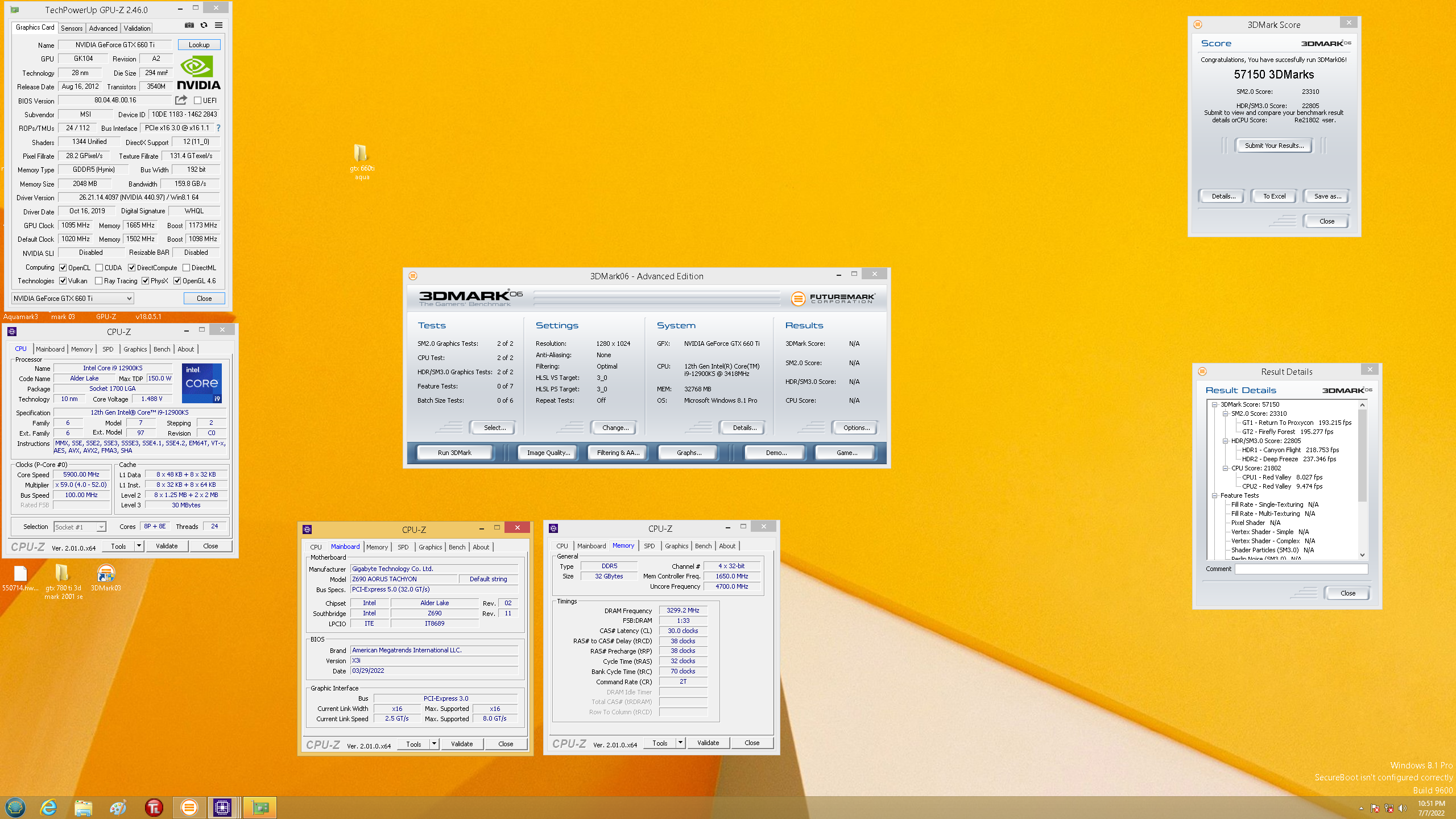
Task: Collapse the Feature Tests tree node
Action: click(1214, 495)
